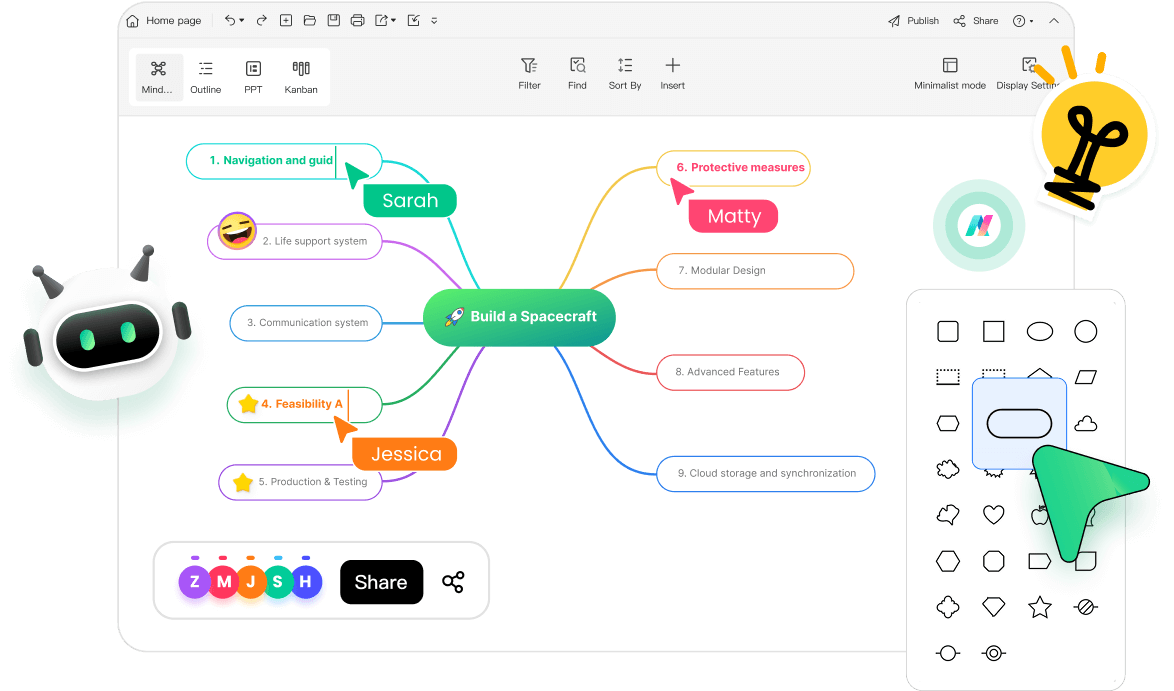The height and width of the screenshot is (691, 1174).
Task: Click the Find icon in the toolbar
Action: point(577,66)
